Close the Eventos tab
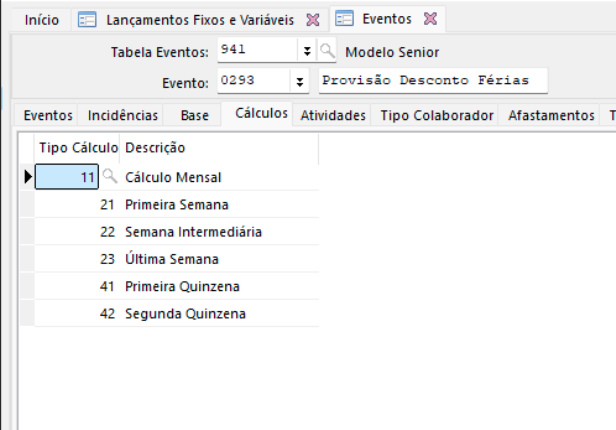 431,19
